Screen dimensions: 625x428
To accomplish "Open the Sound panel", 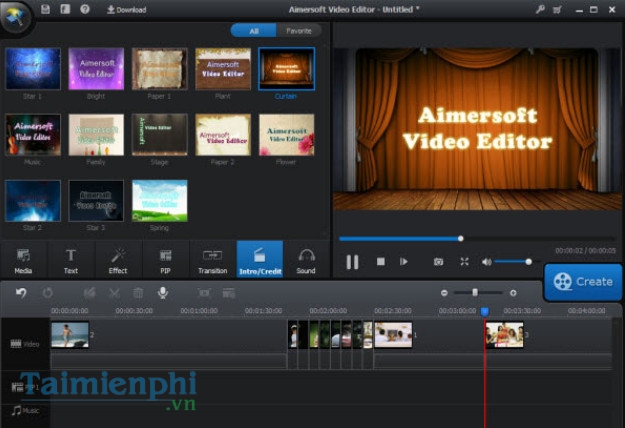I will click(306, 260).
